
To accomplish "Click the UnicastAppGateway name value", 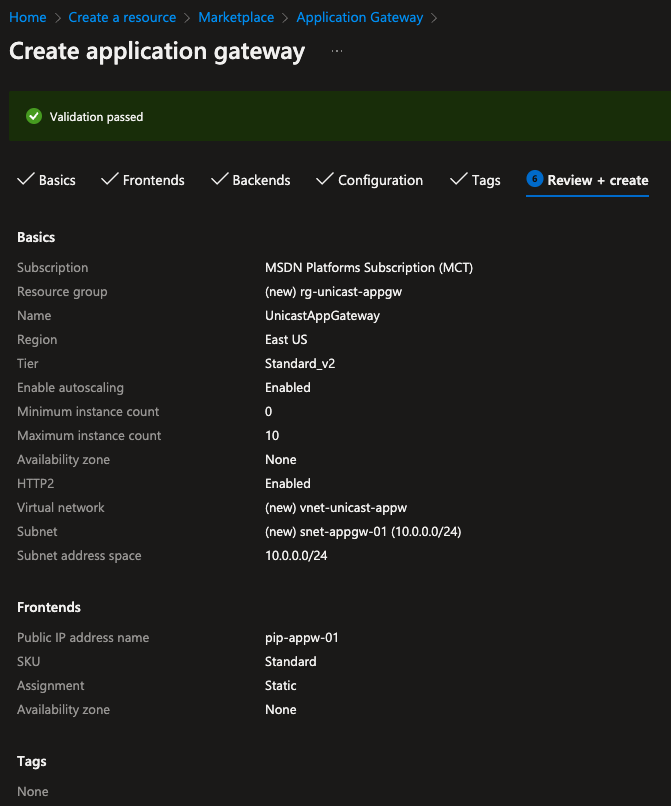I will coord(322,316).
